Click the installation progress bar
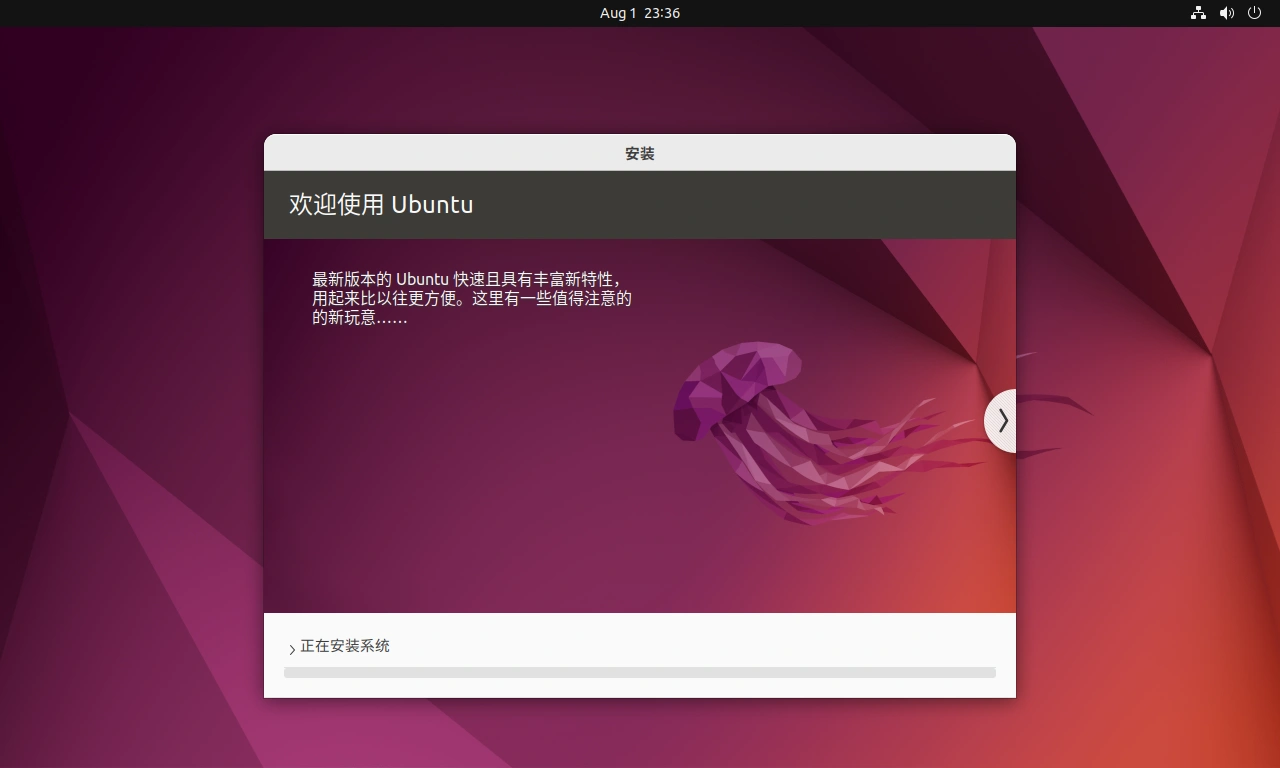The width and height of the screenshot is (1280, 768). click(640, 673)
